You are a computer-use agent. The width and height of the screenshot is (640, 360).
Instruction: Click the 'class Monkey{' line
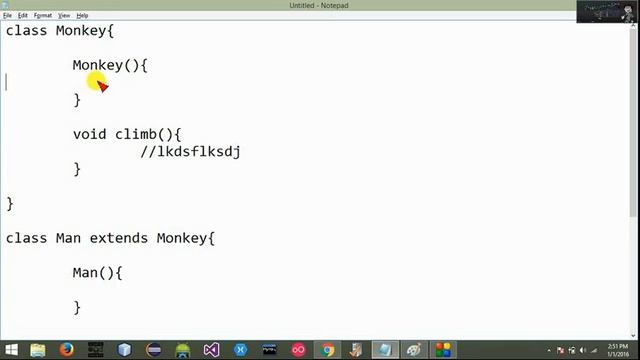coord(60,31)
